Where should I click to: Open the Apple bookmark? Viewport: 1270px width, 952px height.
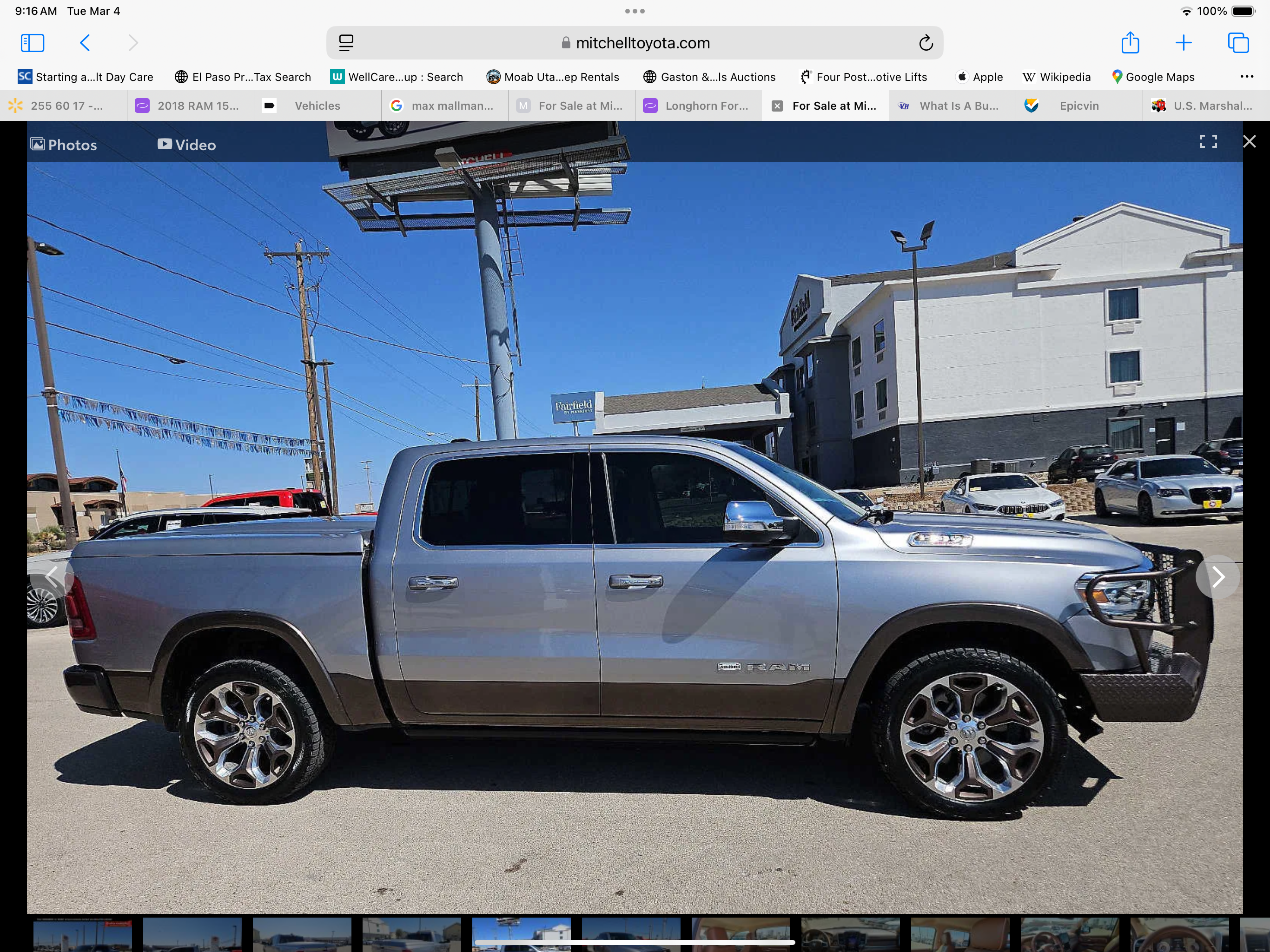tap(979, 77)
